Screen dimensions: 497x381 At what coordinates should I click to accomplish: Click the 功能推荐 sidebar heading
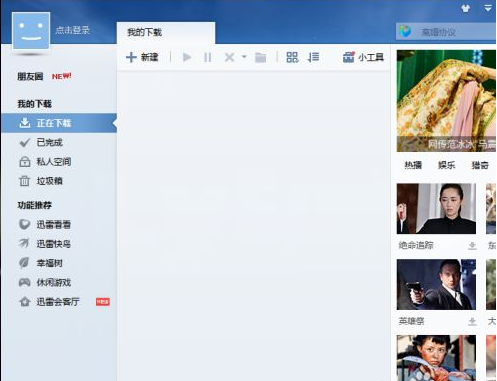point(34,205)
